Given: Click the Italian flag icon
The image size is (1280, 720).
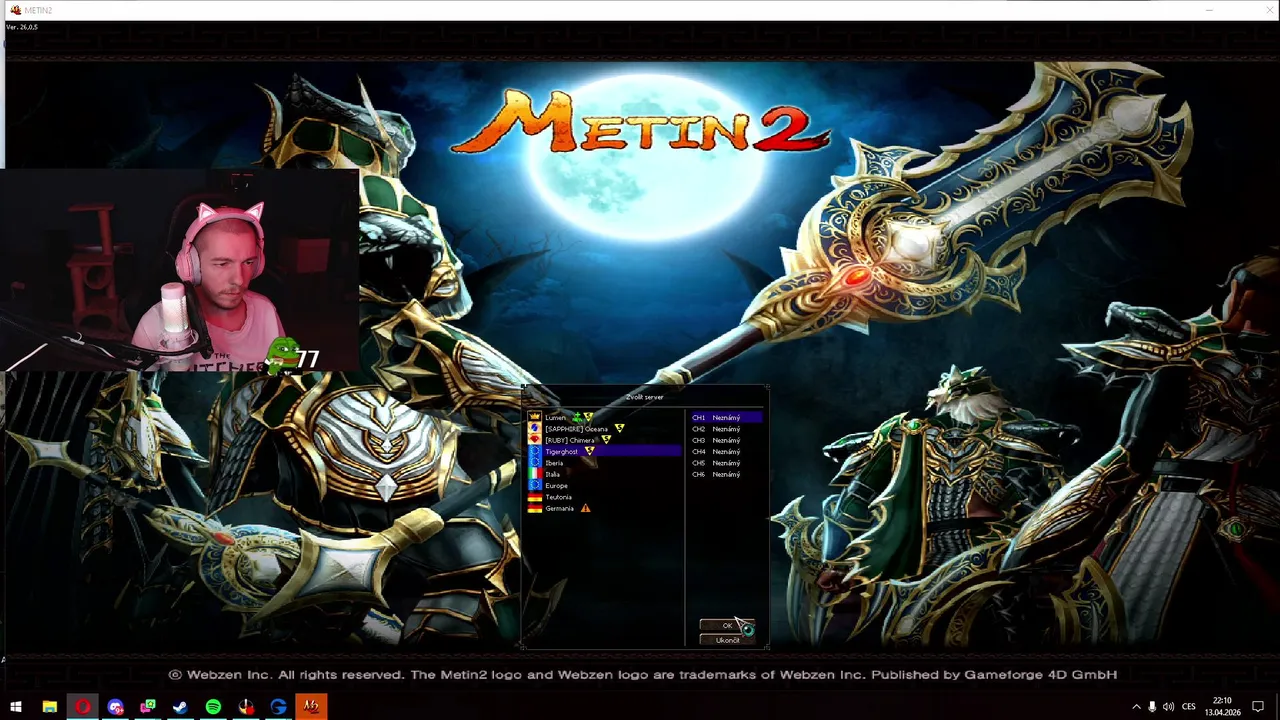Looking at the screenshot, I should tap(535, 474).
